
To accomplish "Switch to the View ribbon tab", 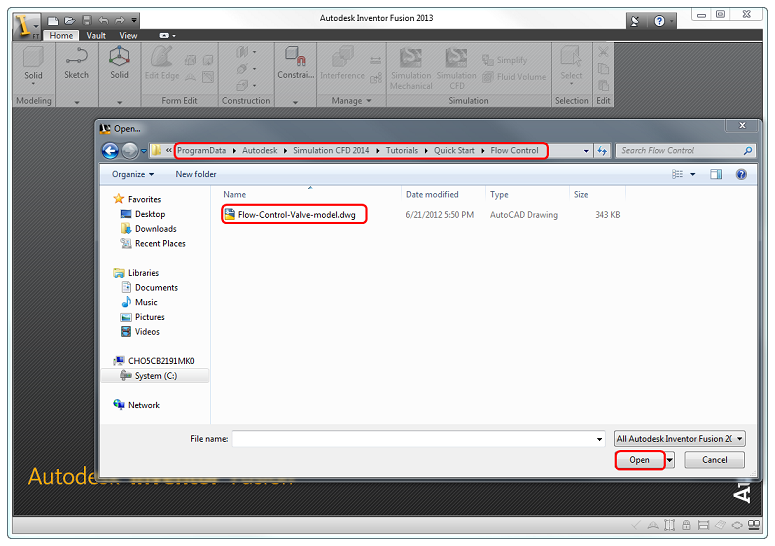I will [x=128, y=36].
